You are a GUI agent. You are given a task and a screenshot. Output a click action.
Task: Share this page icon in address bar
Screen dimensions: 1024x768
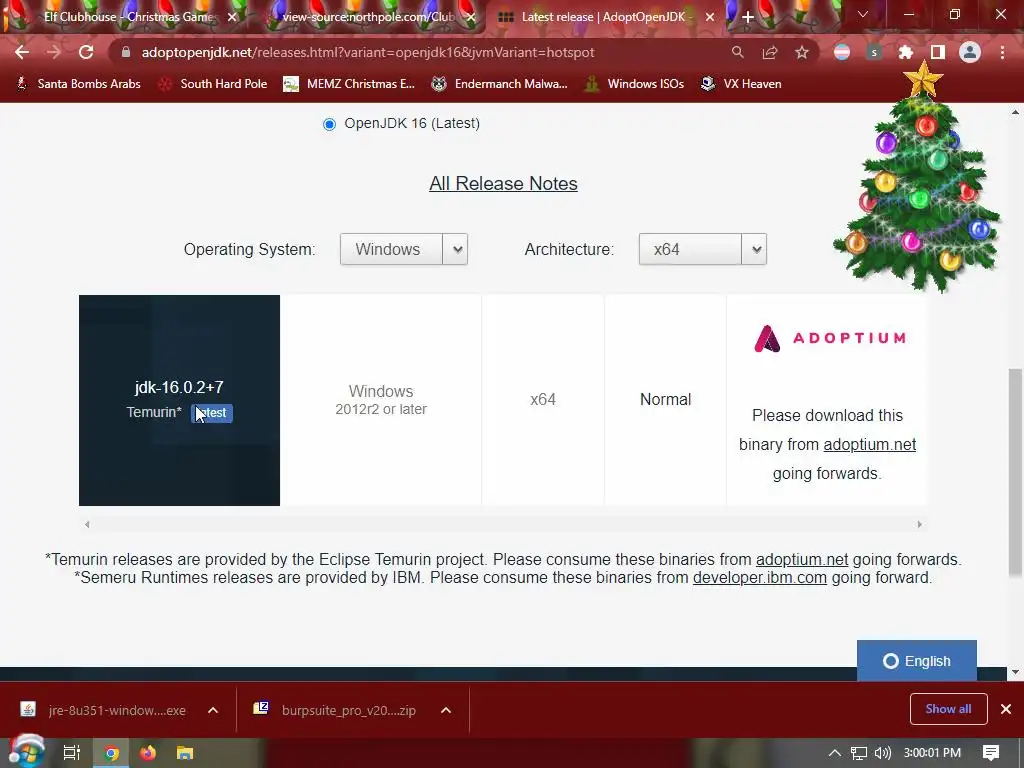click(x=770, y=52)
